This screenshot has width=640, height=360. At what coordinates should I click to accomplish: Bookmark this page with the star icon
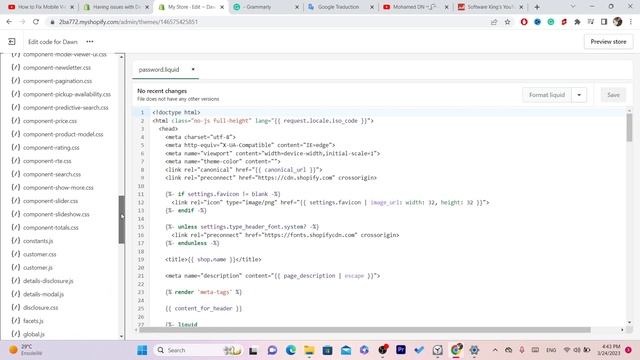coord(507,22)
